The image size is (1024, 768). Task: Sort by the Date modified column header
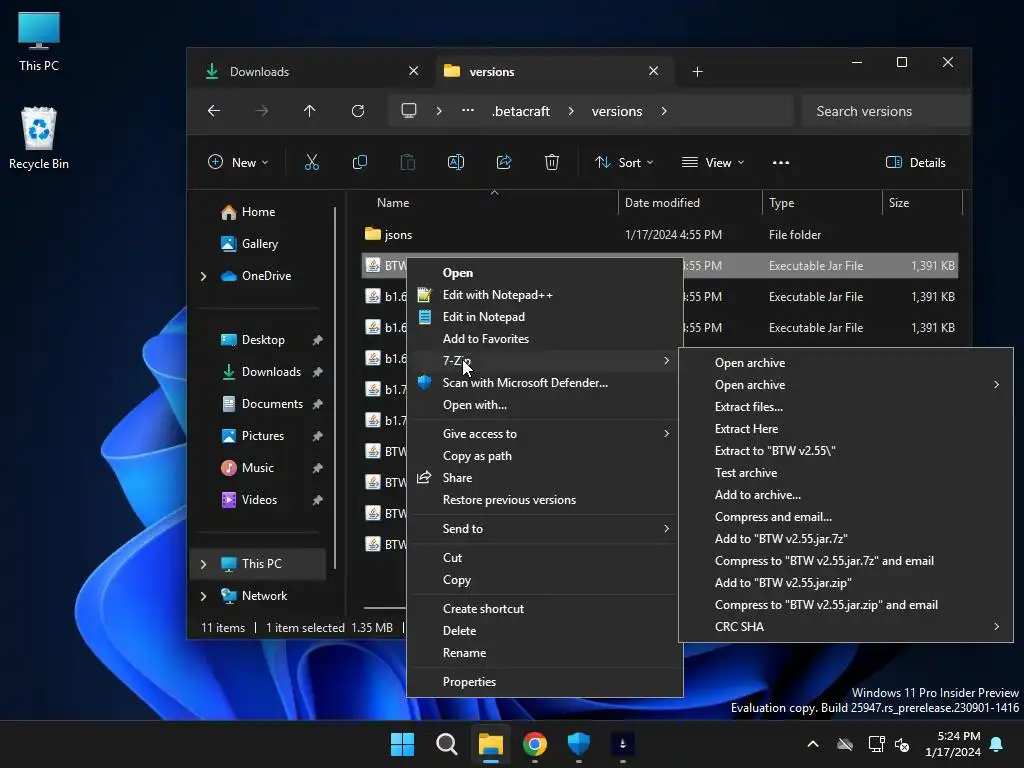[x=690, y=203]
